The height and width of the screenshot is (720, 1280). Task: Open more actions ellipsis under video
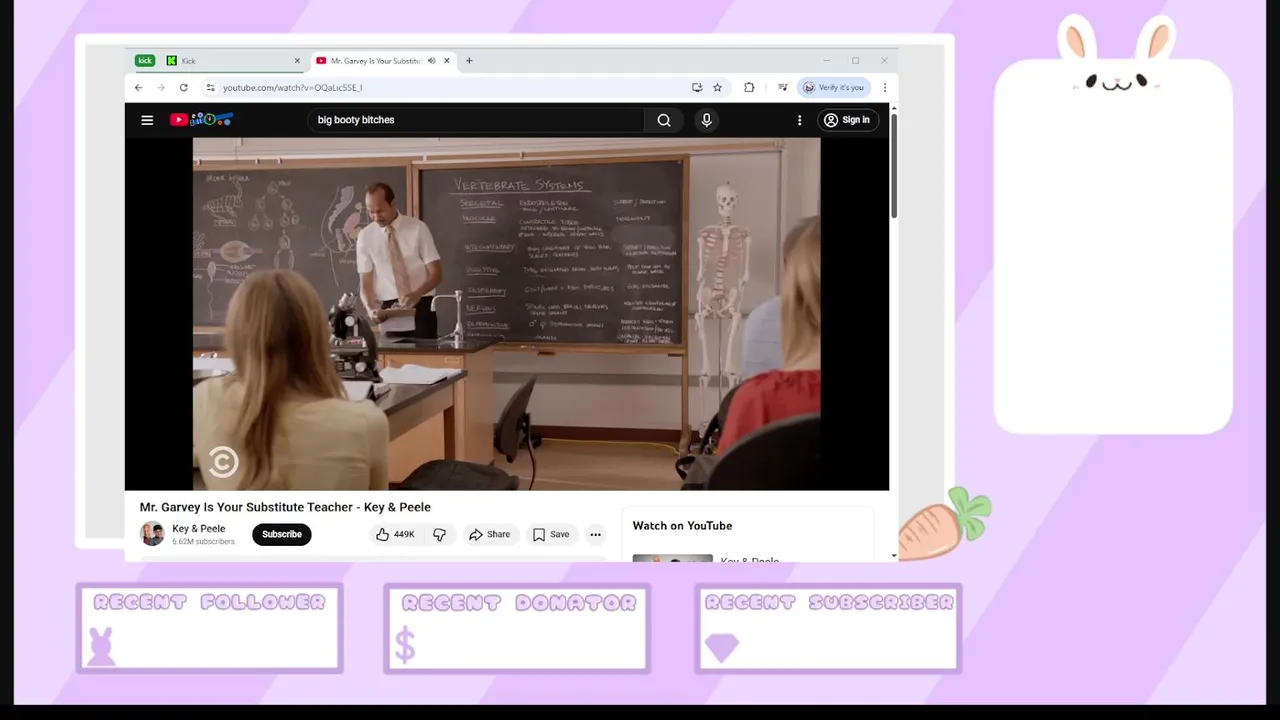[x=595, y=534]
